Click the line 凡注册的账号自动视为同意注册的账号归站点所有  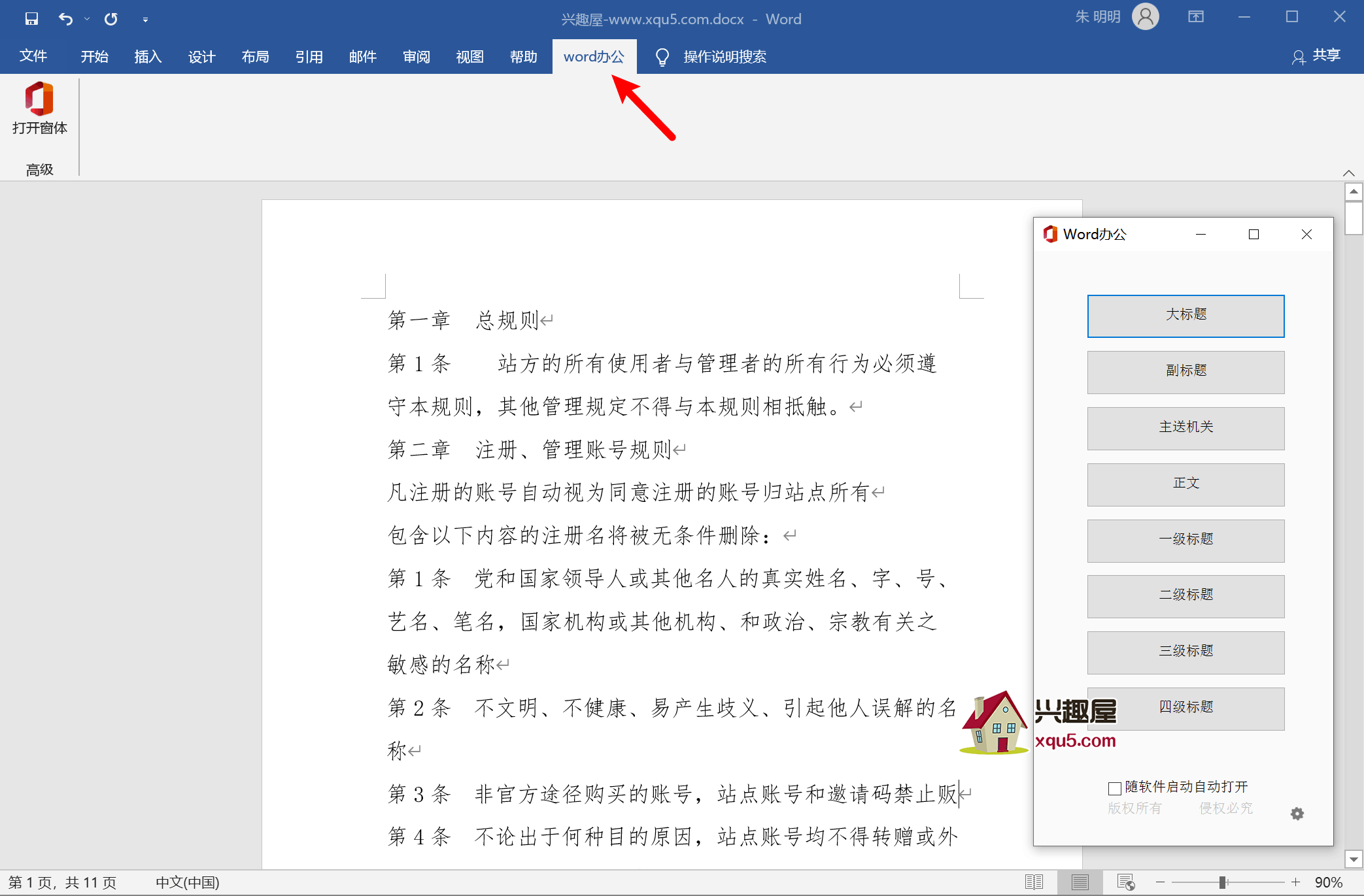pyautogui.click(x=628, y=492)
